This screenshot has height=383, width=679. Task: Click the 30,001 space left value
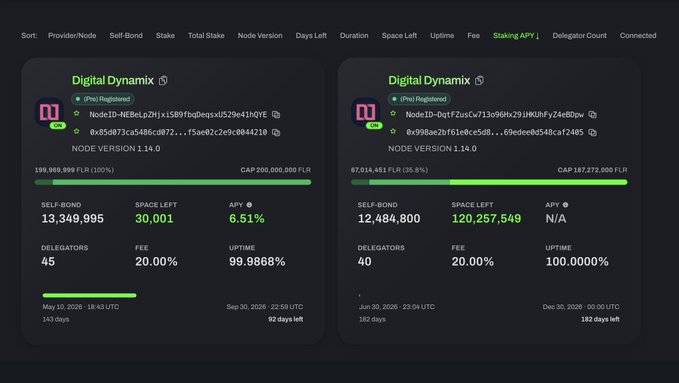coord(154,219)
